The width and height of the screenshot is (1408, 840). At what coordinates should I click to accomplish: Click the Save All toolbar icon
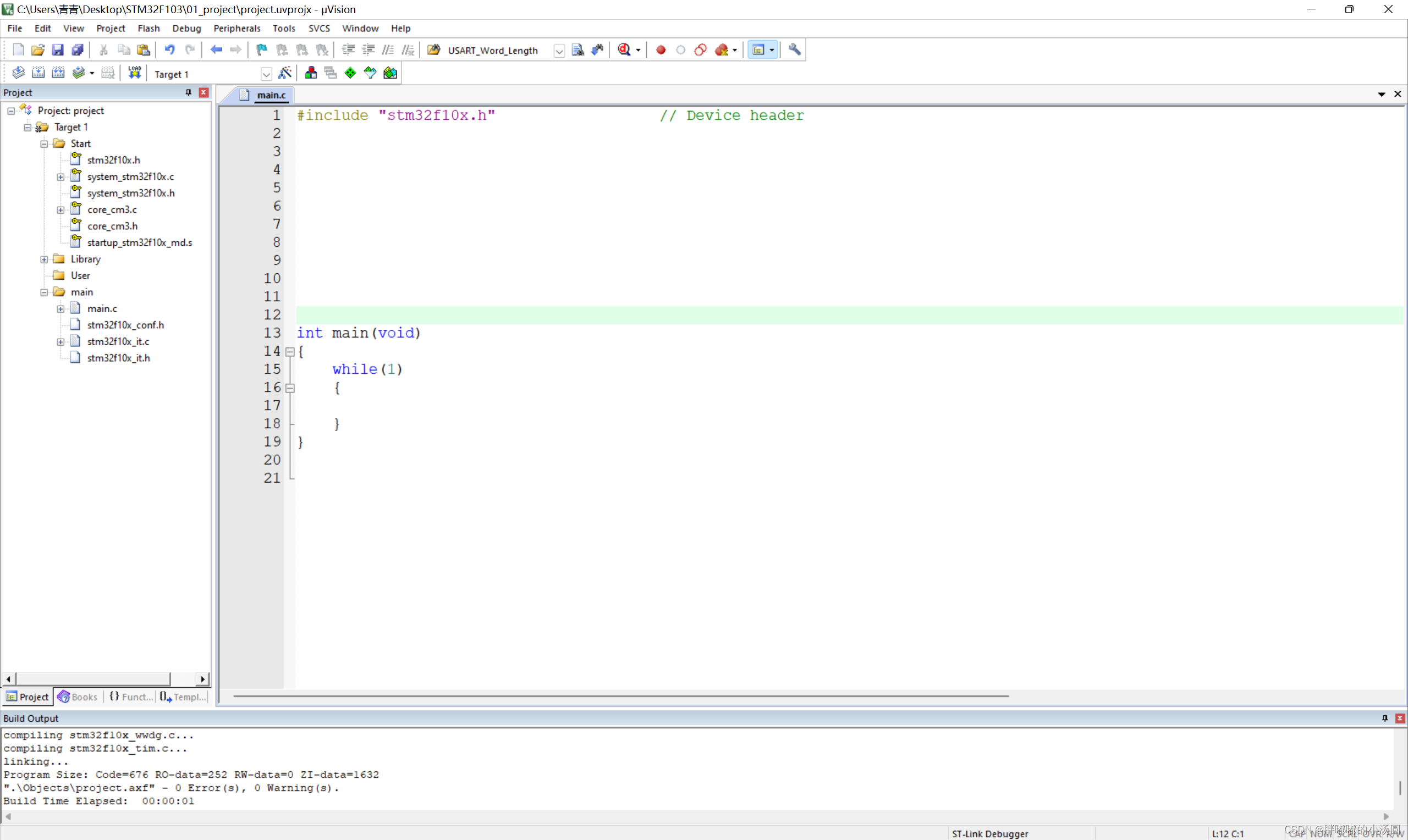coord(78,50)
